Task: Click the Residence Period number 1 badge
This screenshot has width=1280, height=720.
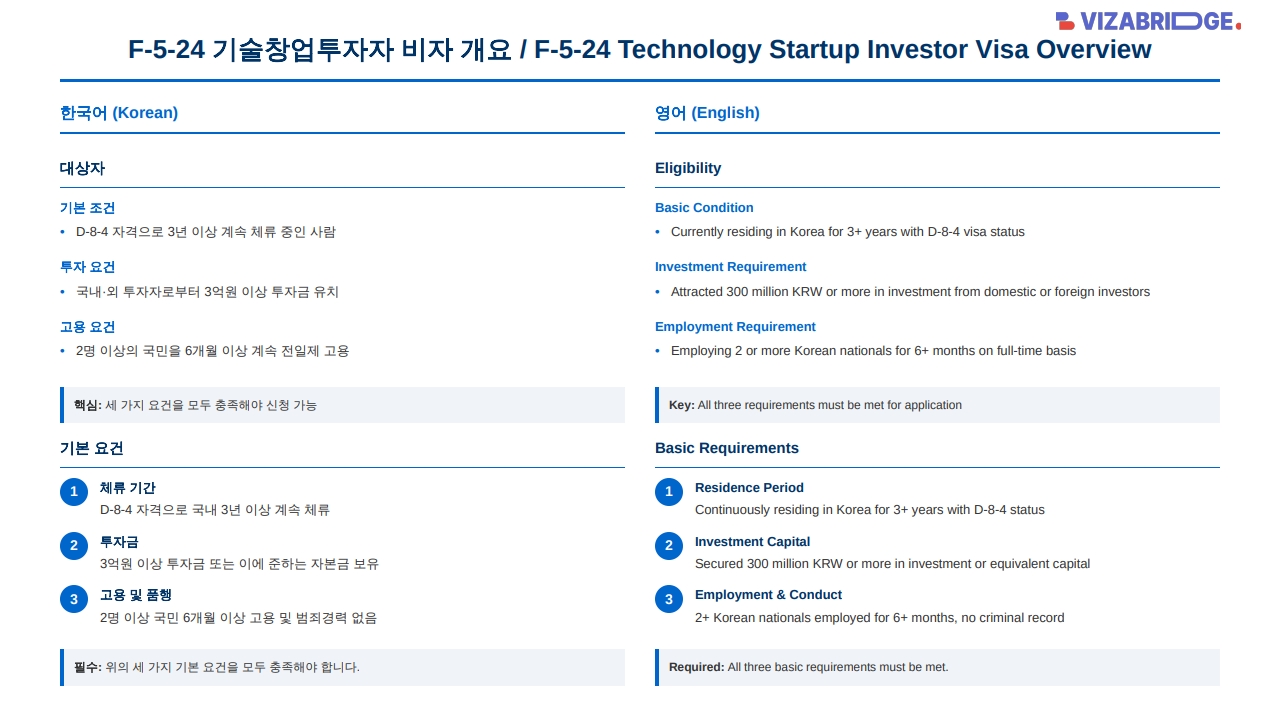Action: [669, 492]
